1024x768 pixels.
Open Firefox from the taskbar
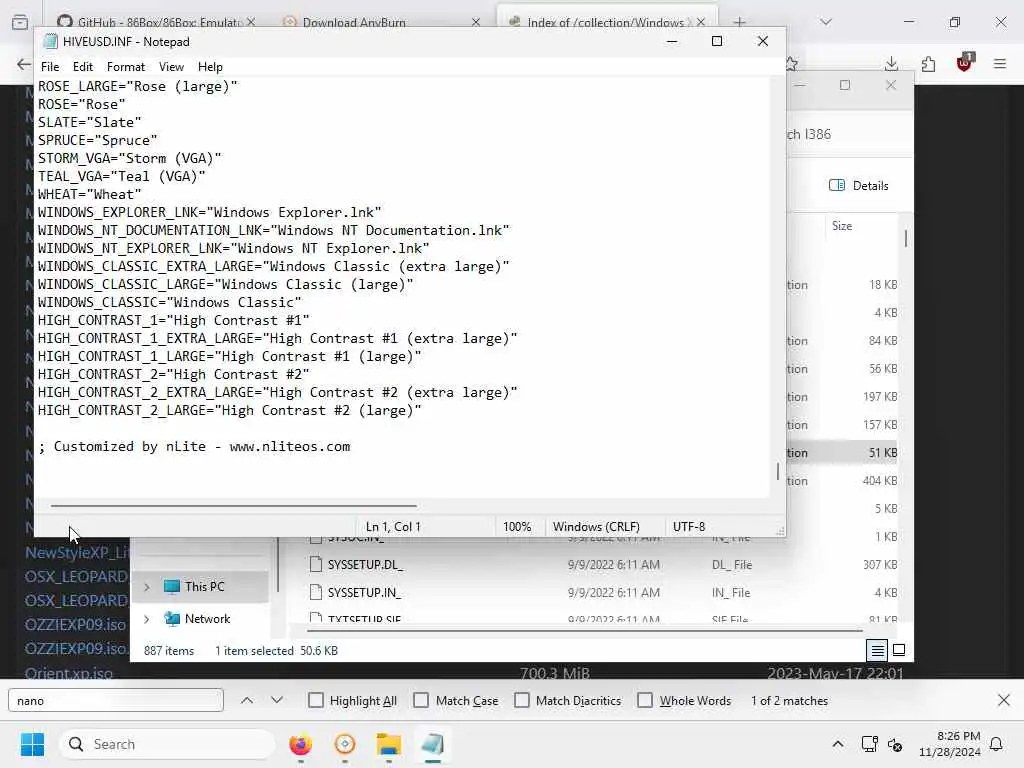click(300, 744)
